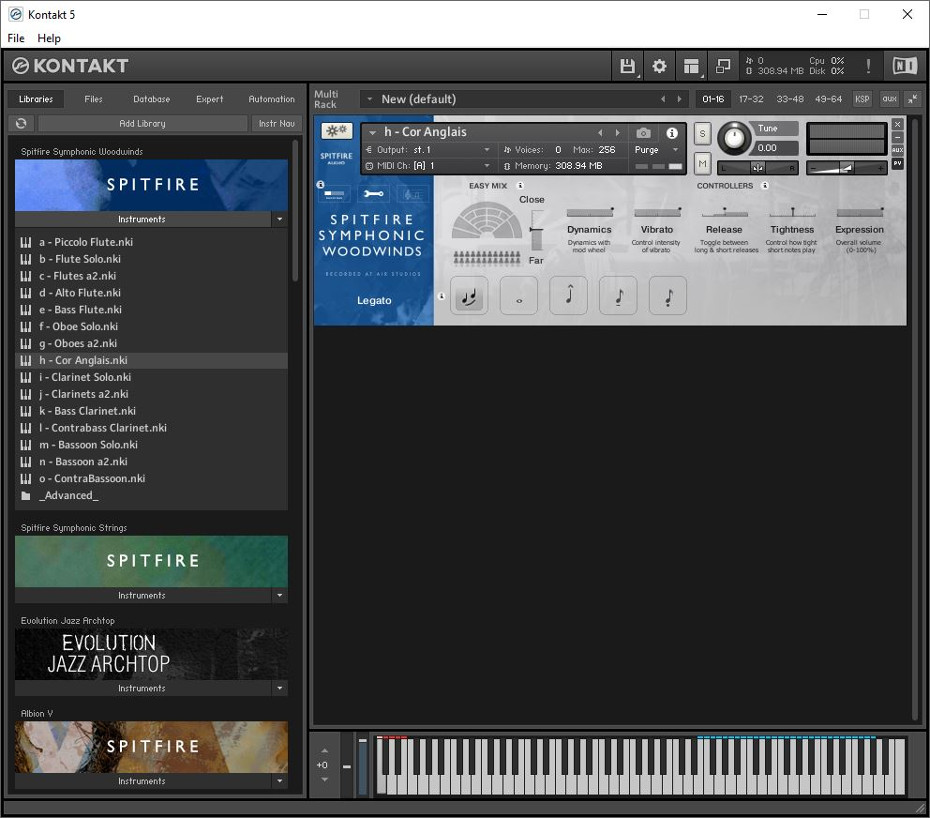
Task: Mute the Cor Anglais instrument
Action: pos(702,163)
